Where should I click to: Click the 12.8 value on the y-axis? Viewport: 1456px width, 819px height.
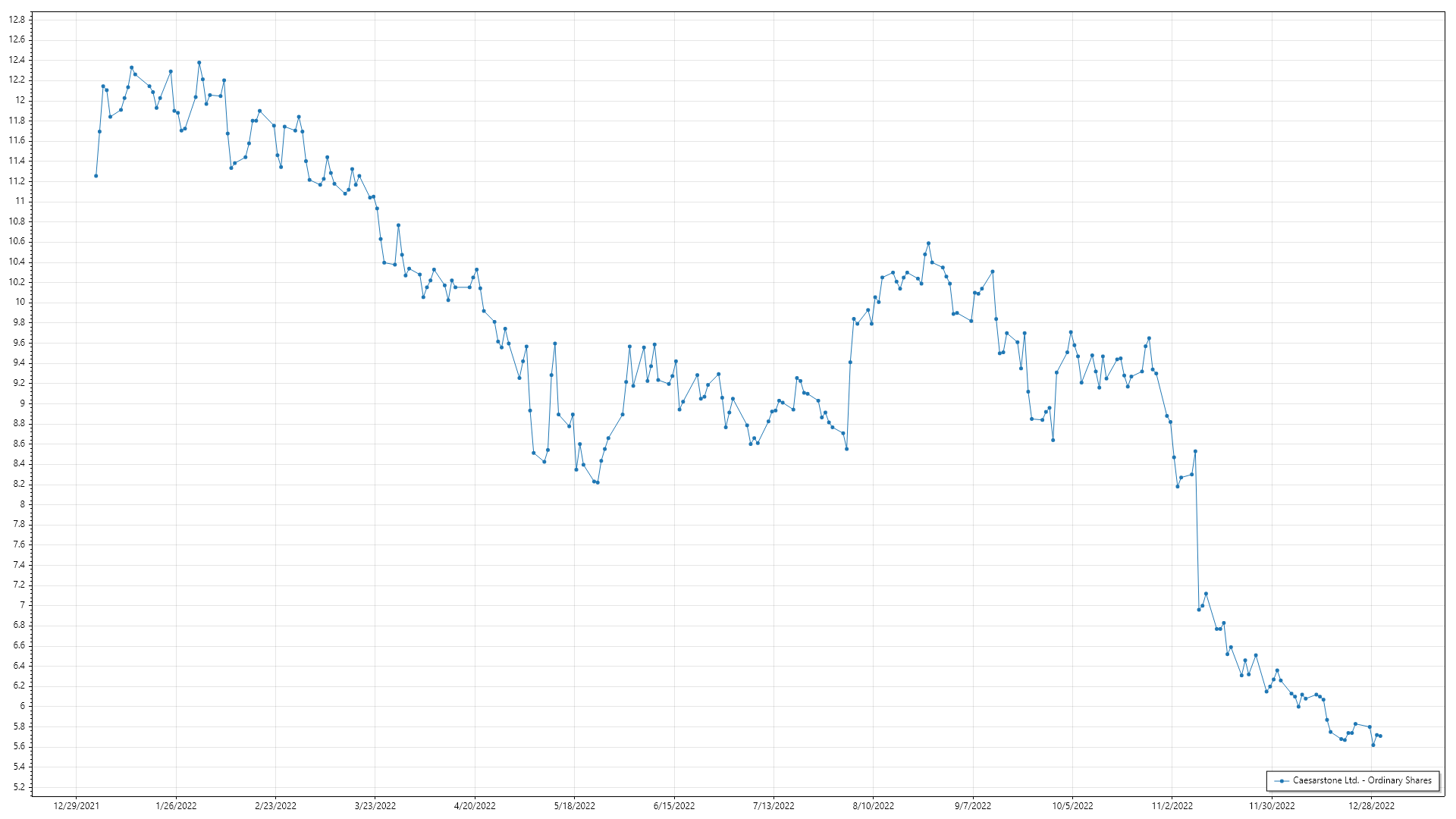pos(17,20)
